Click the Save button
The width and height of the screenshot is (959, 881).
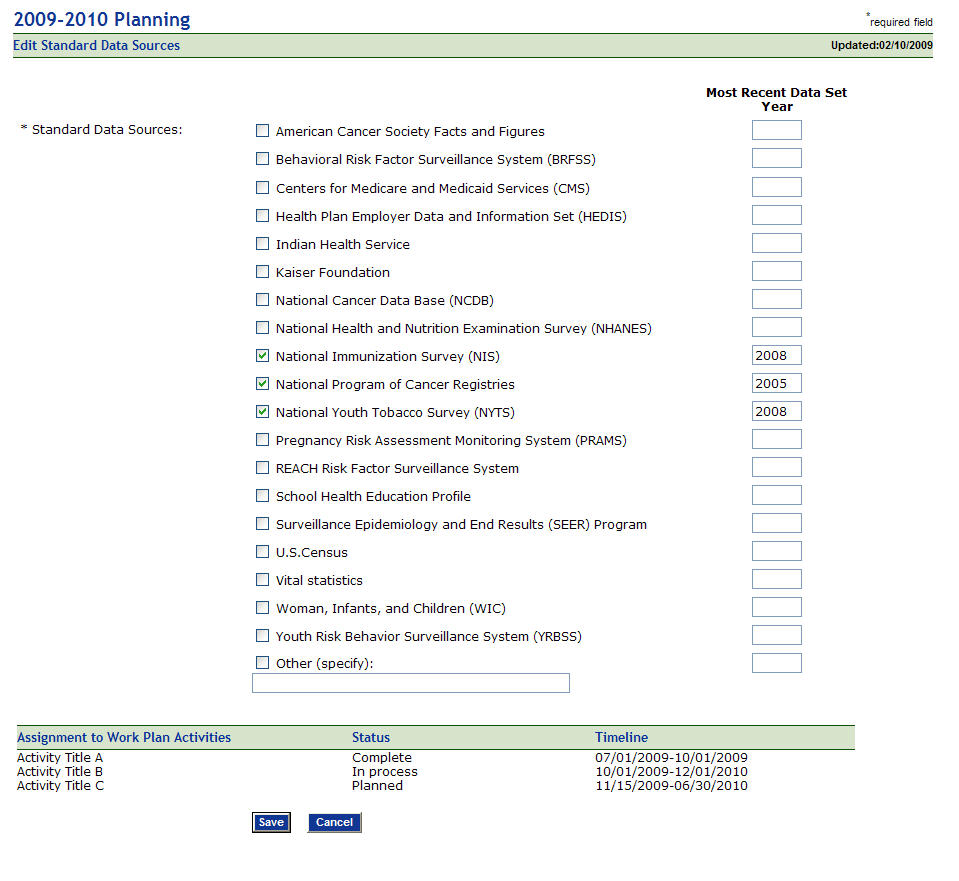271,822
